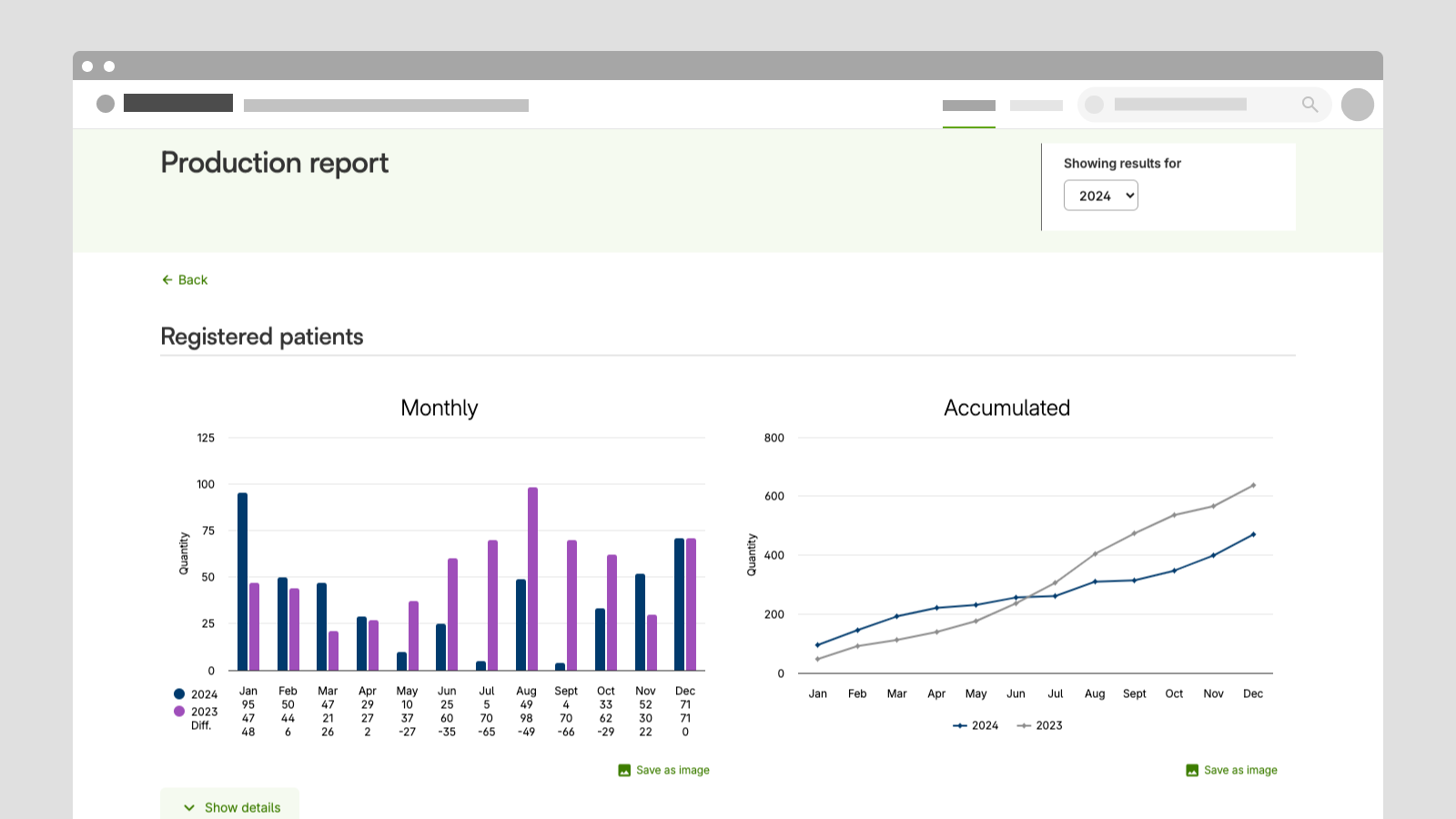
Task: Click the dark site name block in header
Action: point(178,103)
